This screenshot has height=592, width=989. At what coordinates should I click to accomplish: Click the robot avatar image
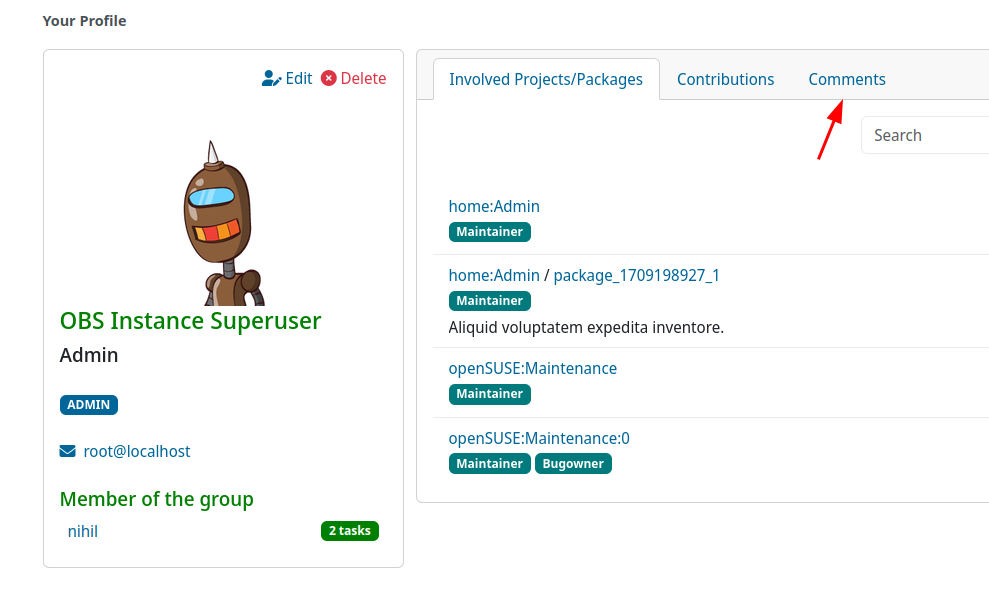tap(222, 220)
